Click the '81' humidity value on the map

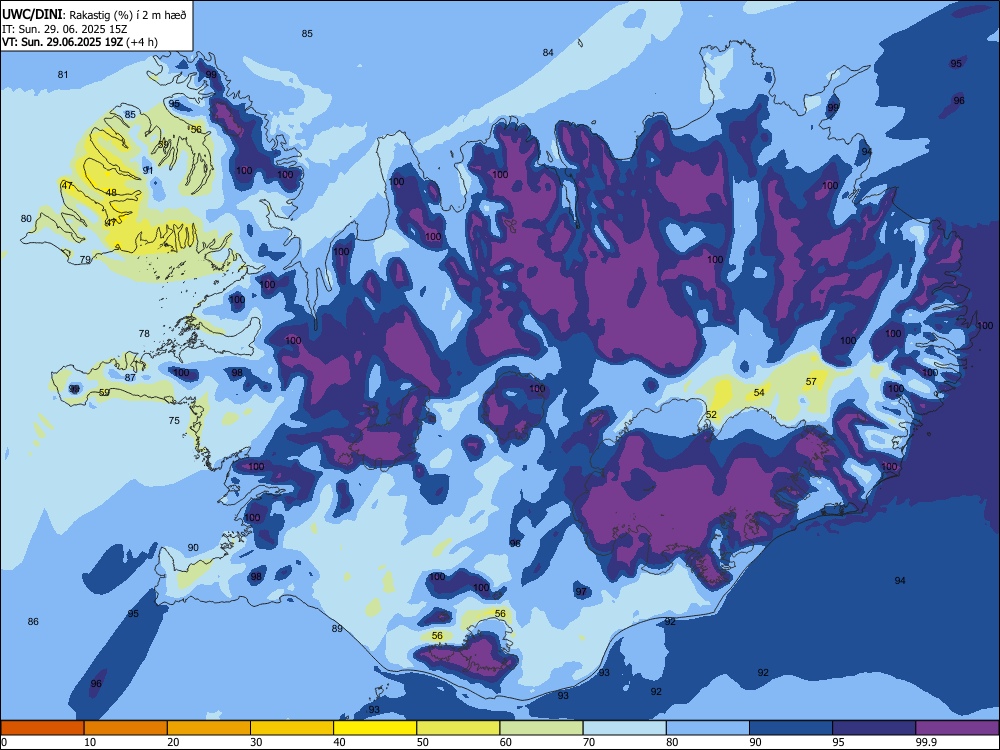click(62, 75)
